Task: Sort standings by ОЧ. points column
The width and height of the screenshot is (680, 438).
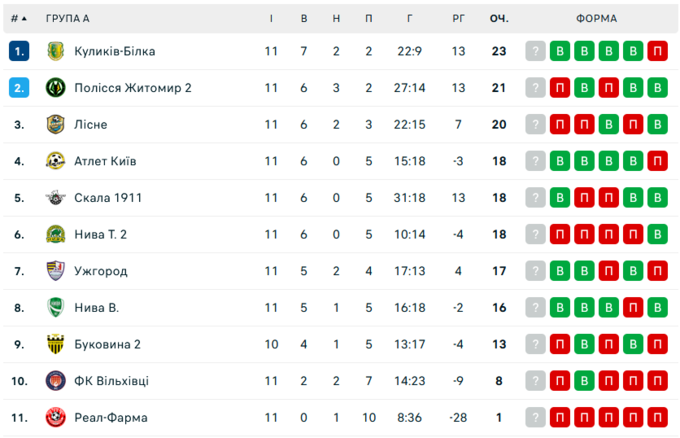Action: click(x=498, y=18)
